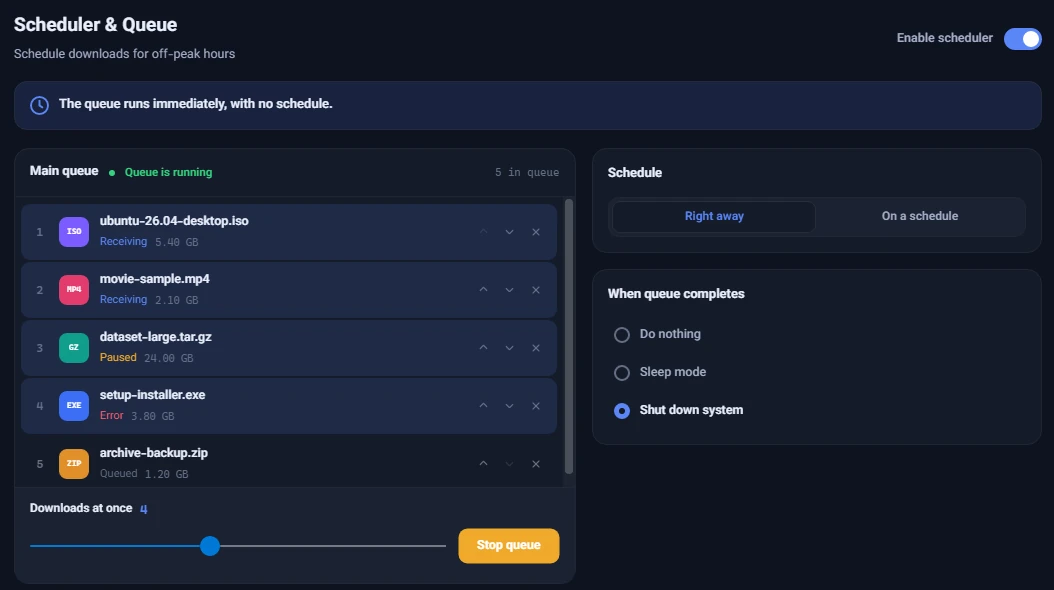
Task: Click the ubuntu-26.04-desktop.iso file name
Action: pyautogui.click(x=174, y=221)
